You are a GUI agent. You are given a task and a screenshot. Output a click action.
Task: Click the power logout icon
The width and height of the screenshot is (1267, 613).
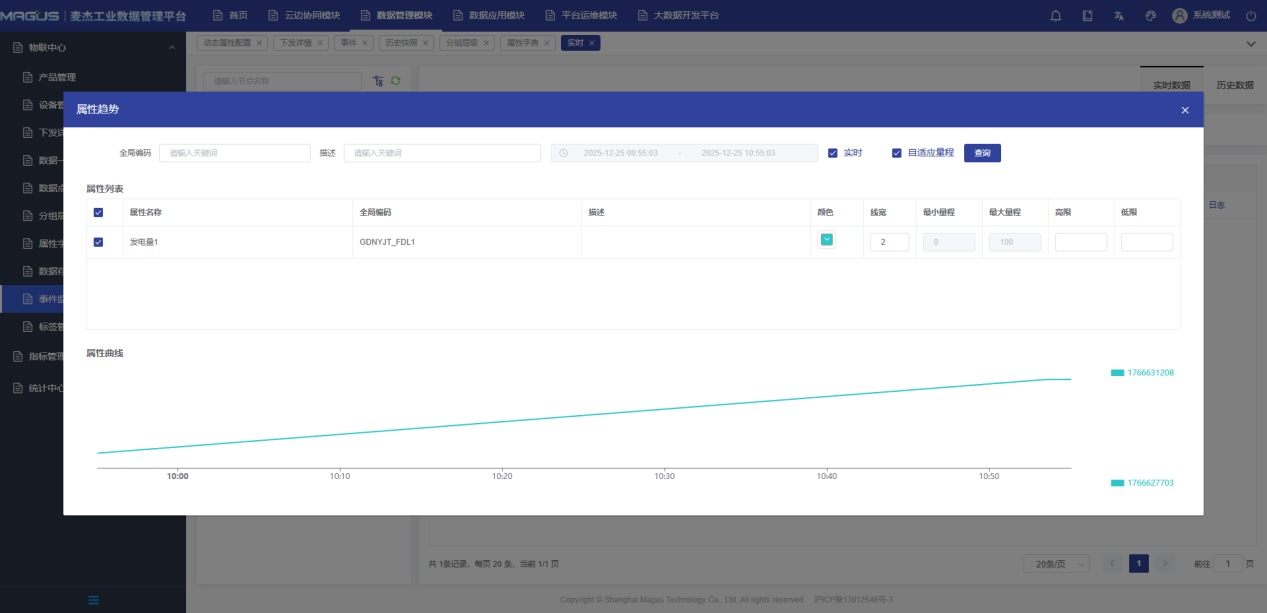pyautogui.click(x=1250, y=16)
